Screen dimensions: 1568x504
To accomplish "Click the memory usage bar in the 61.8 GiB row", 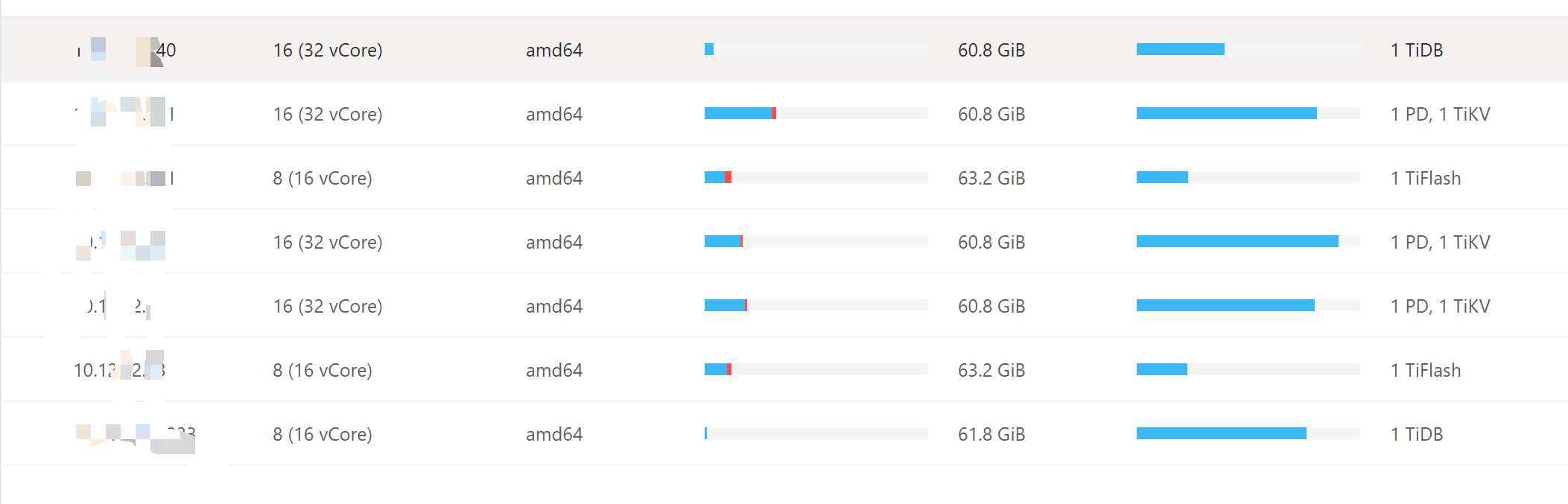I will 1248,433.
